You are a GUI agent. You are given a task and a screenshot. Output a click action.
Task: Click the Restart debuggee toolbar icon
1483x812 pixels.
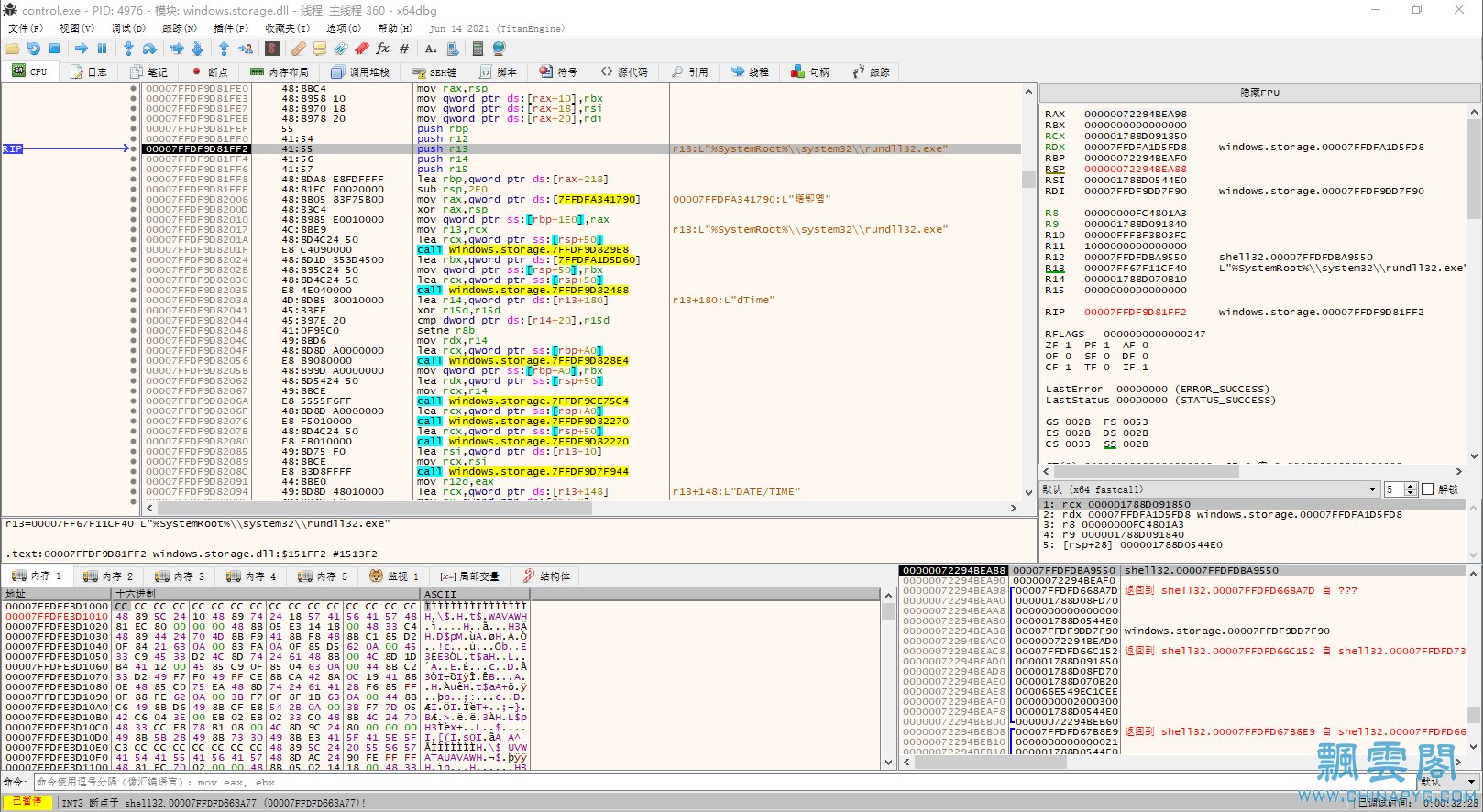(34, 49)
